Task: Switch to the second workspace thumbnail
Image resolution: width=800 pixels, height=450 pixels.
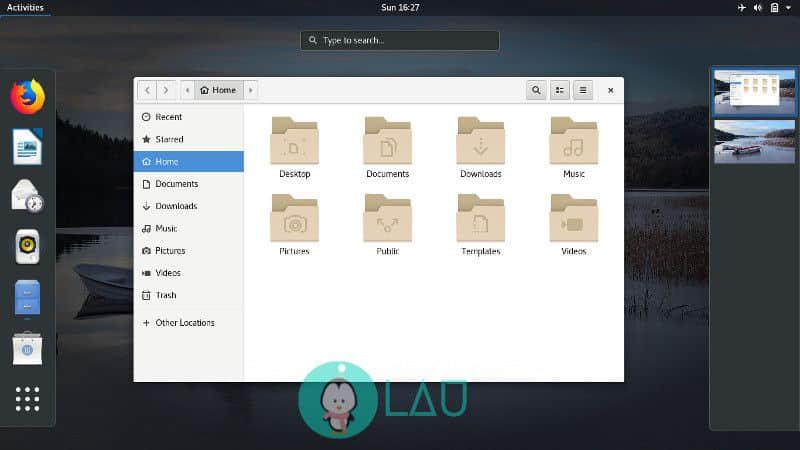Action: pyautogui.click(x=755, y=141)
